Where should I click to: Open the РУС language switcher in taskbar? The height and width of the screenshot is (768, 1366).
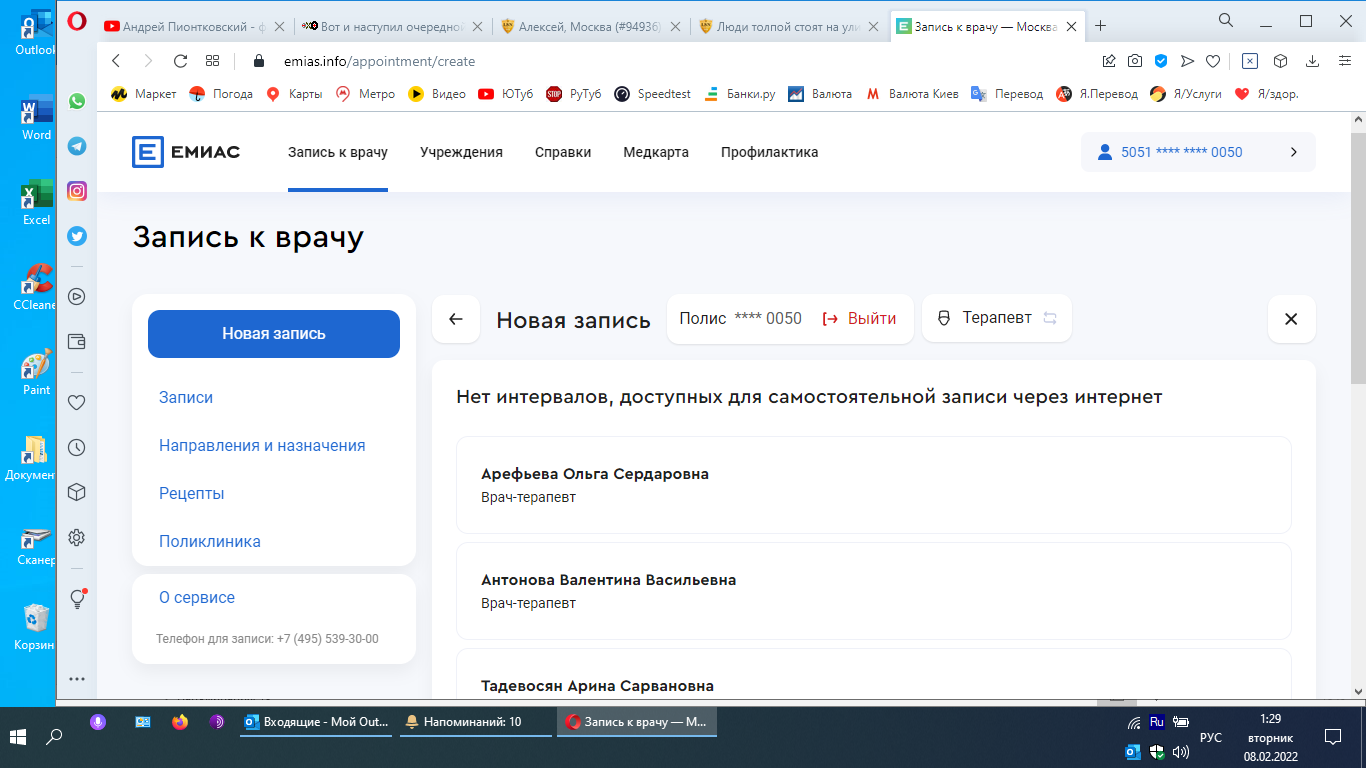(1210, 738)
